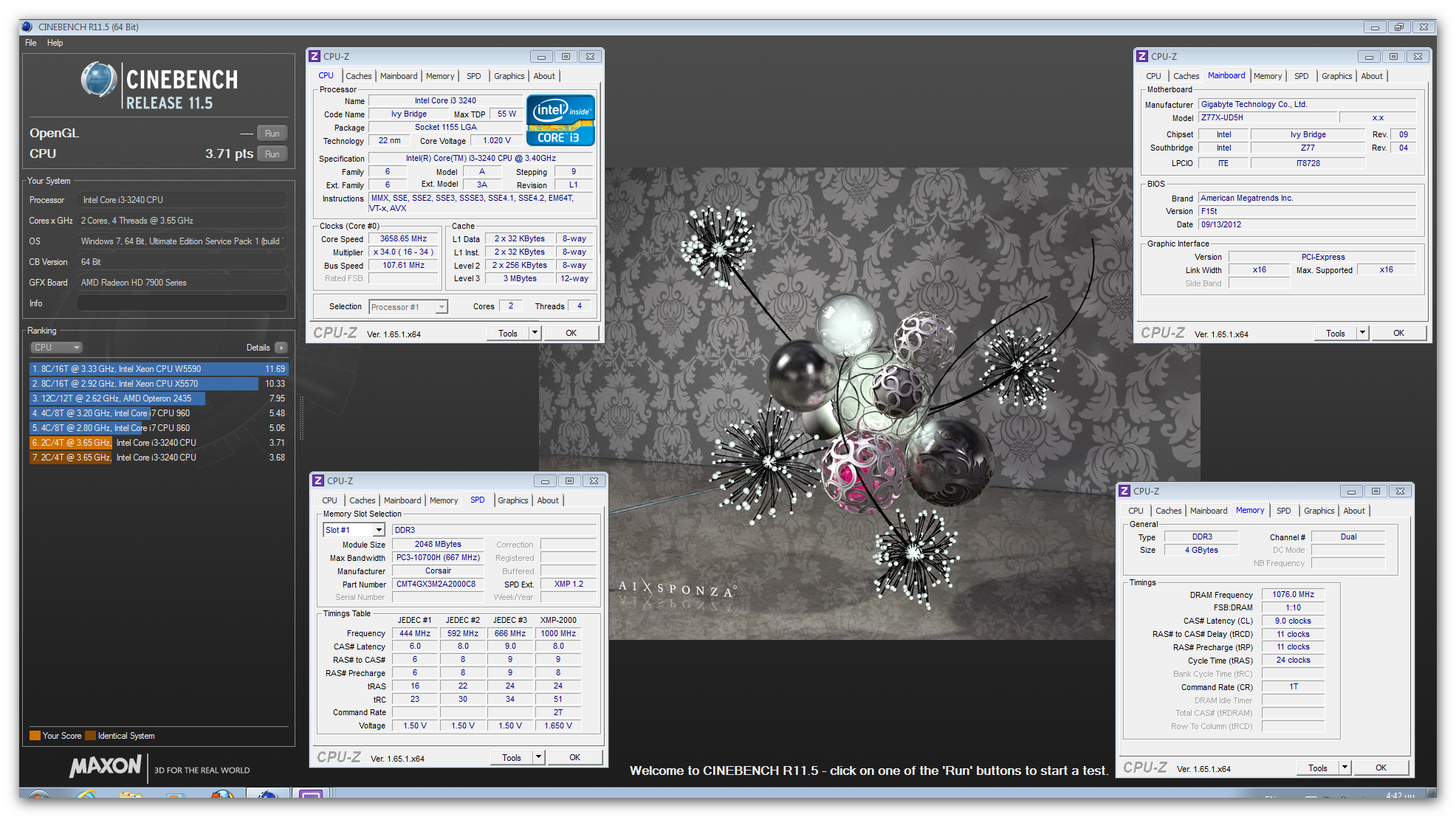Switch to Caches tab in CPU-Z CPU window

pos(359,76)
